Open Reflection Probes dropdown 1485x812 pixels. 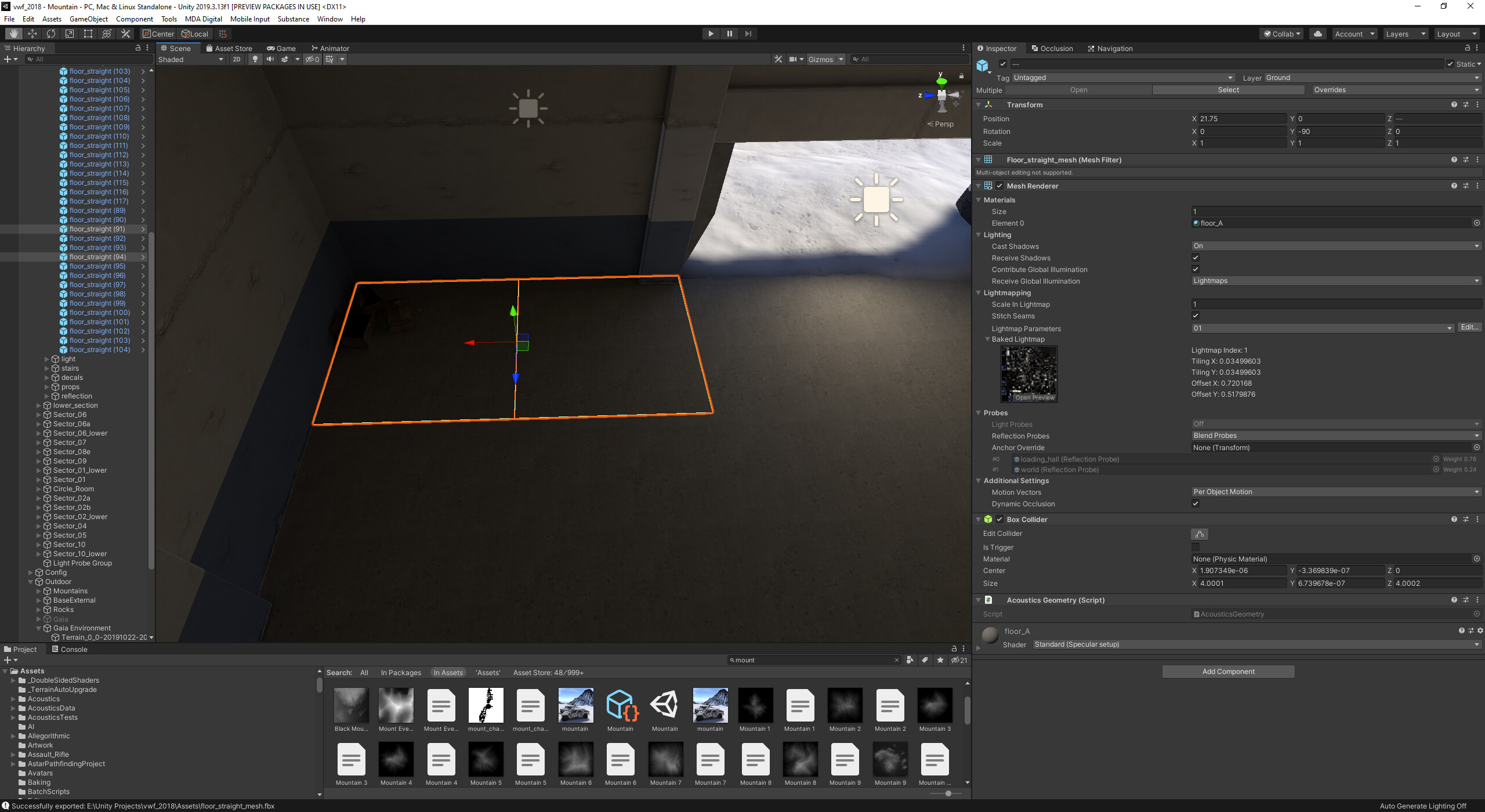[x=1336, y=436]
